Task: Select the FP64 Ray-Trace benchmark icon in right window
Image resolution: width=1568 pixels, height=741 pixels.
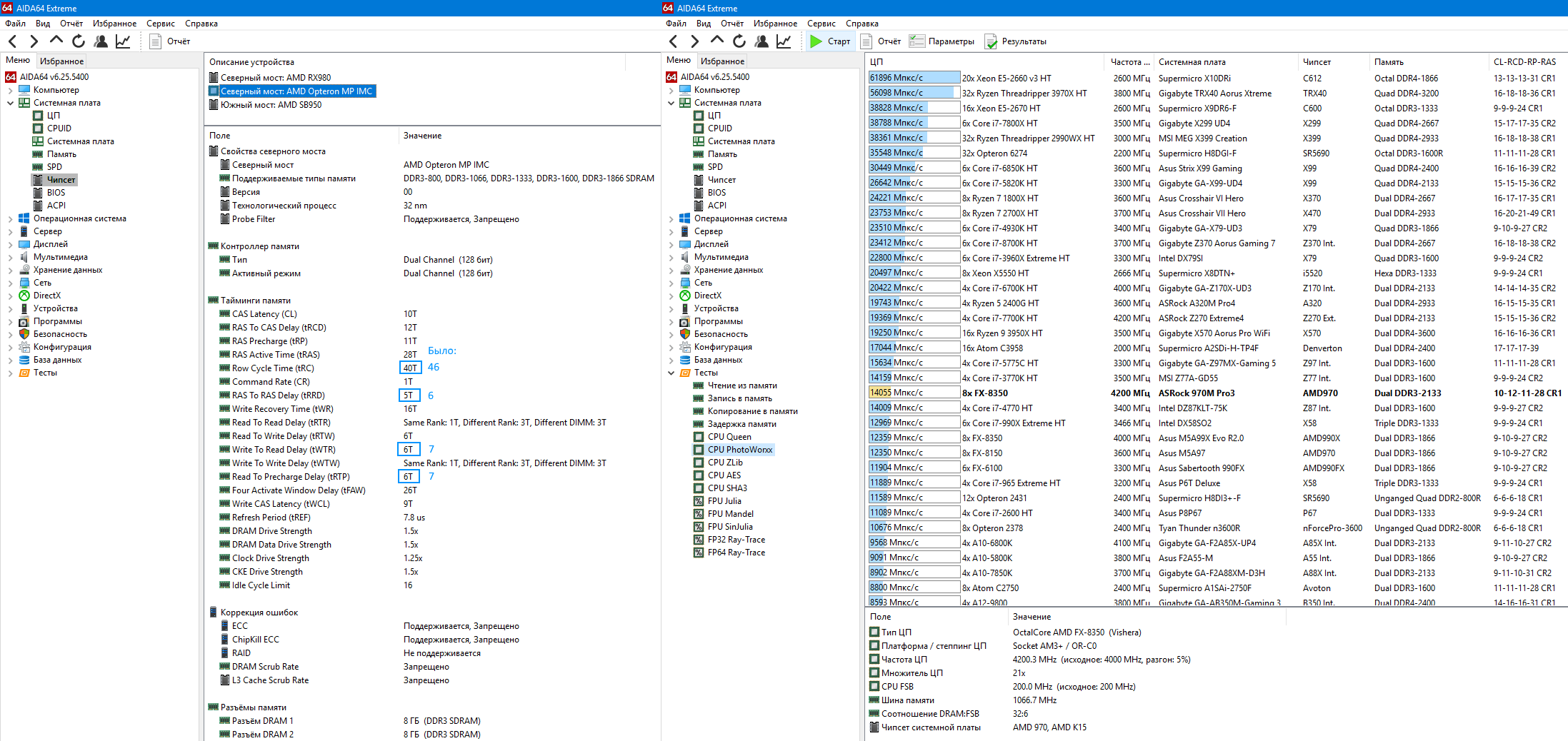Action: click(699, 553)
